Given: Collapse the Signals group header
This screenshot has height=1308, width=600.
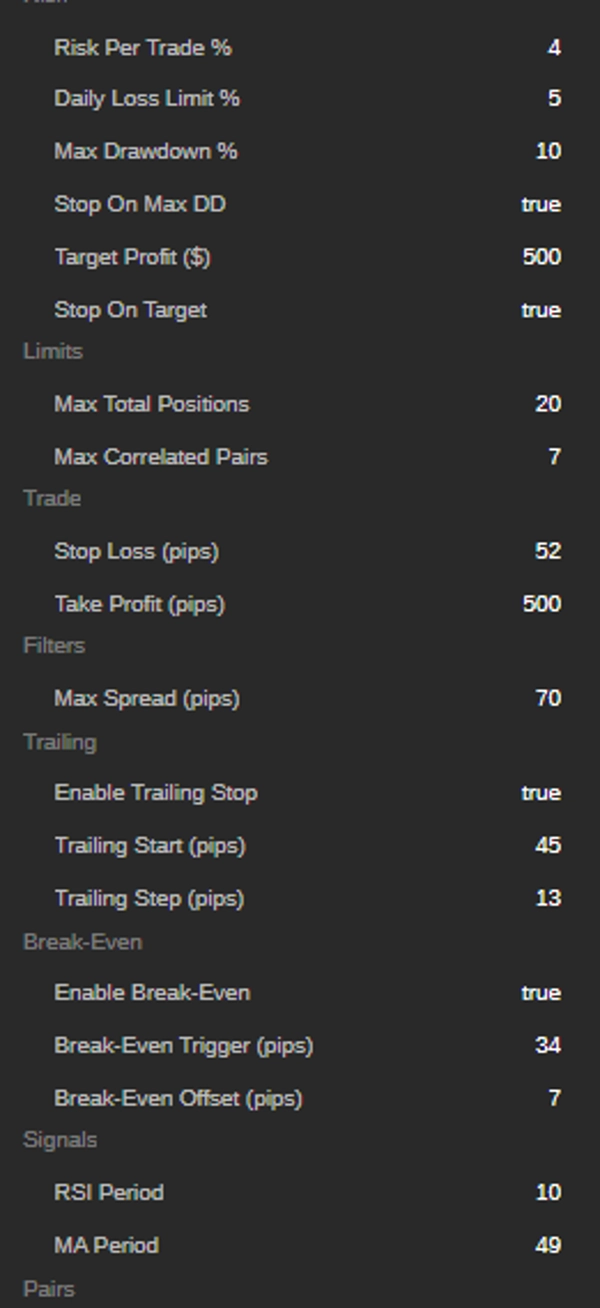Looking at the screenshot, I should click(x=60, y=1139).
